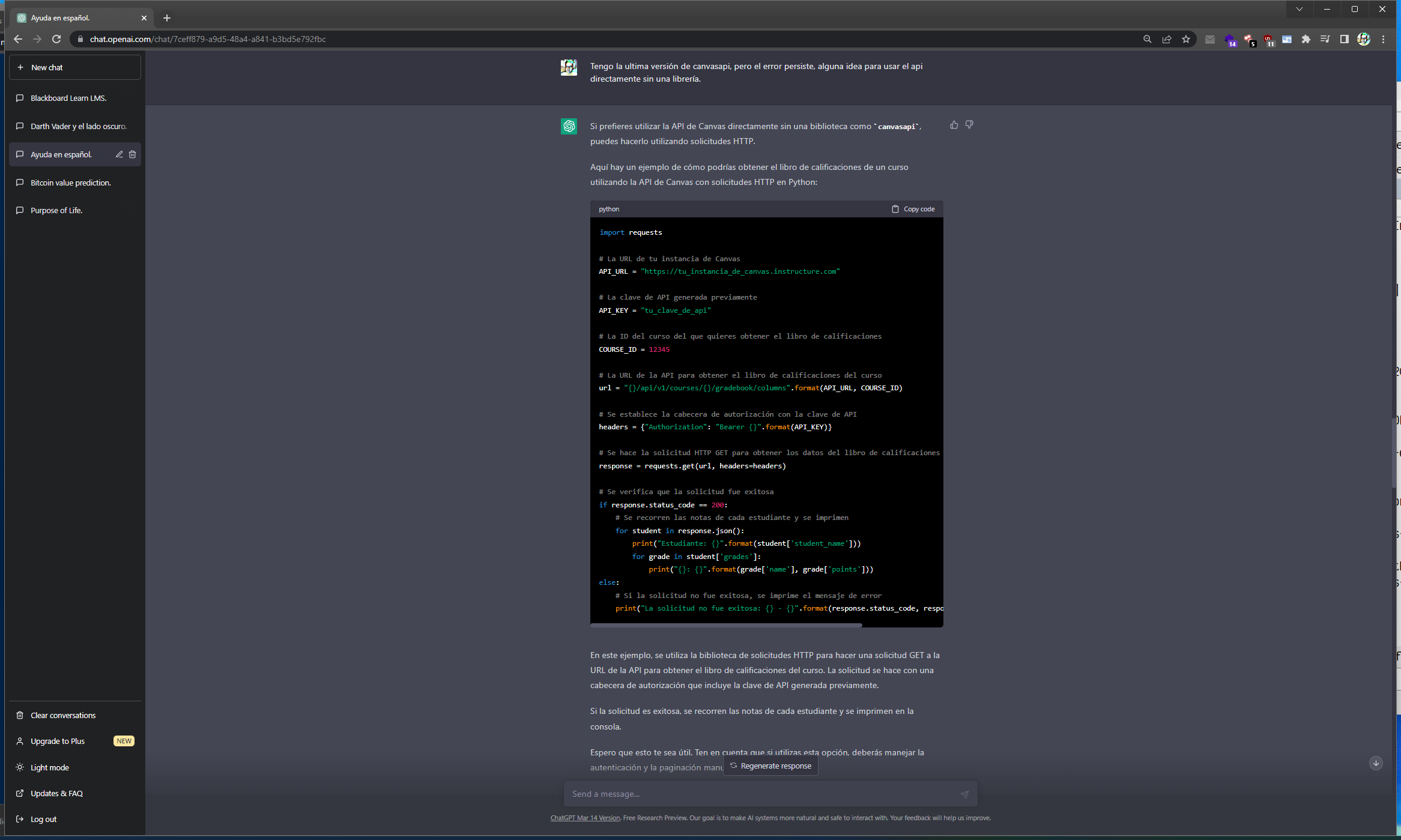Click the code block horizontal scrollbar
This screenshot has height=840, width=1401.
[x=726, y=625]
